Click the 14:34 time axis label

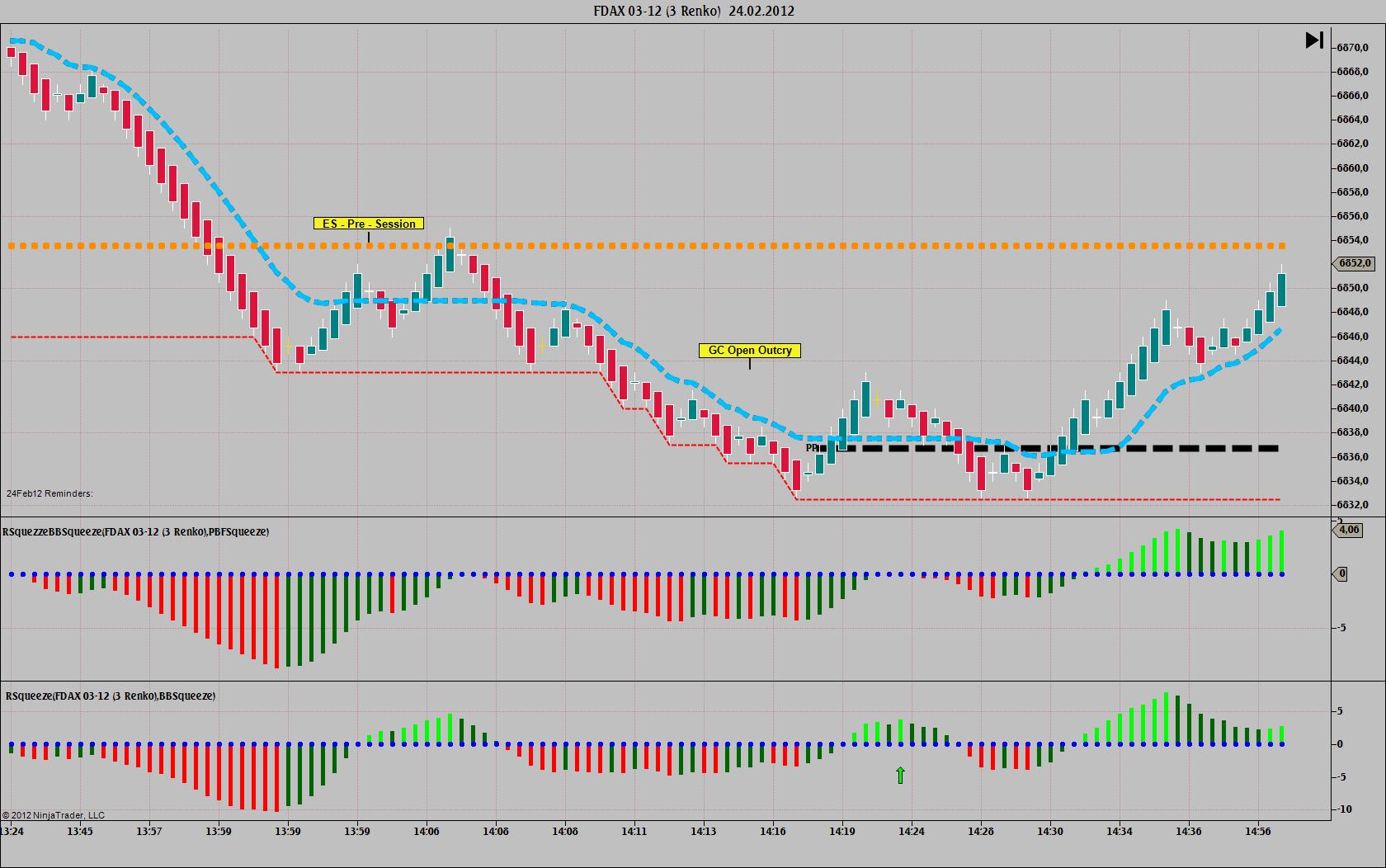pyautogui.click(x=1120, y=832)
